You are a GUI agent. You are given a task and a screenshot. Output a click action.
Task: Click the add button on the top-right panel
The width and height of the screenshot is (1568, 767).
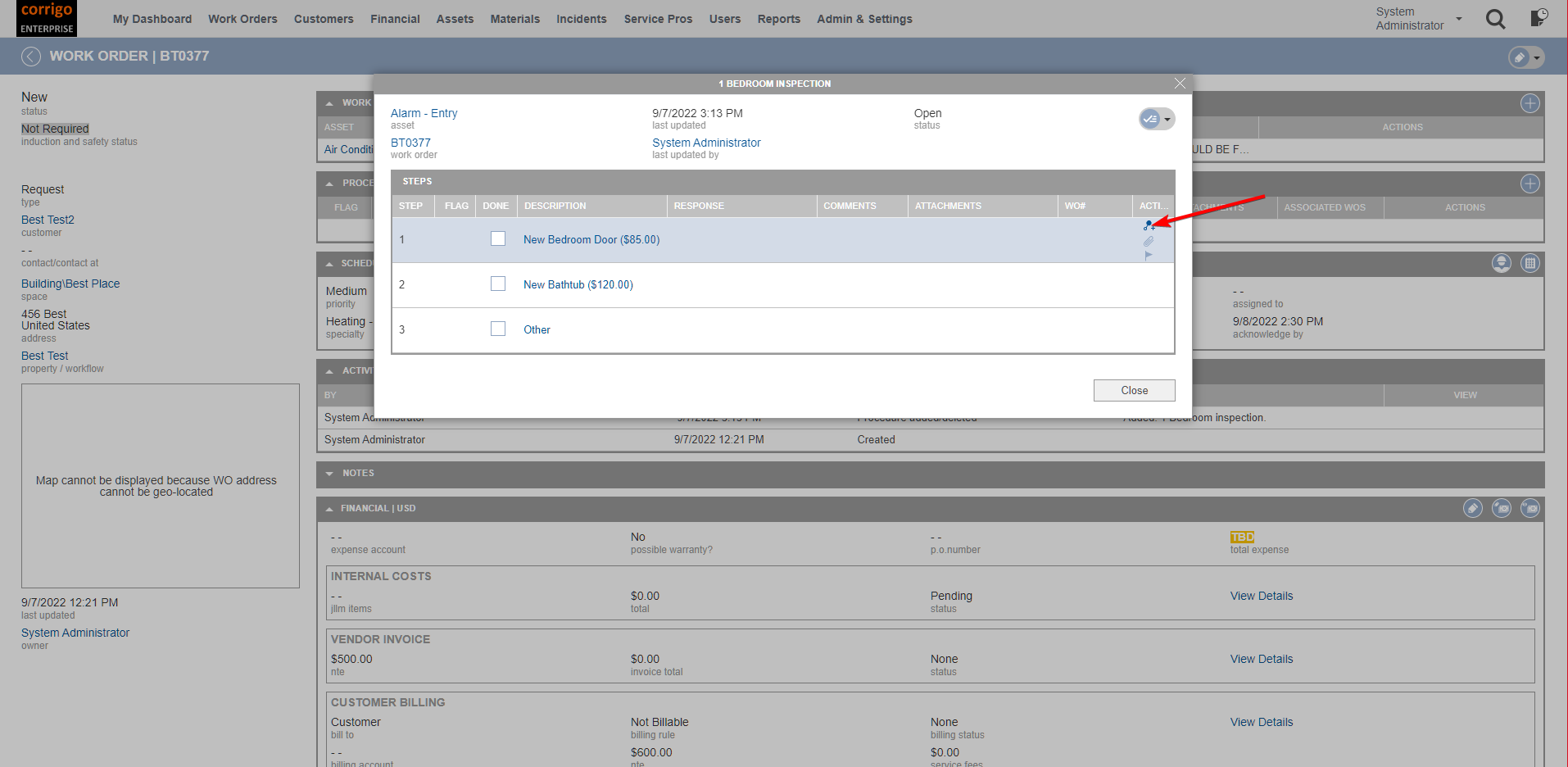click(1530, 103)
